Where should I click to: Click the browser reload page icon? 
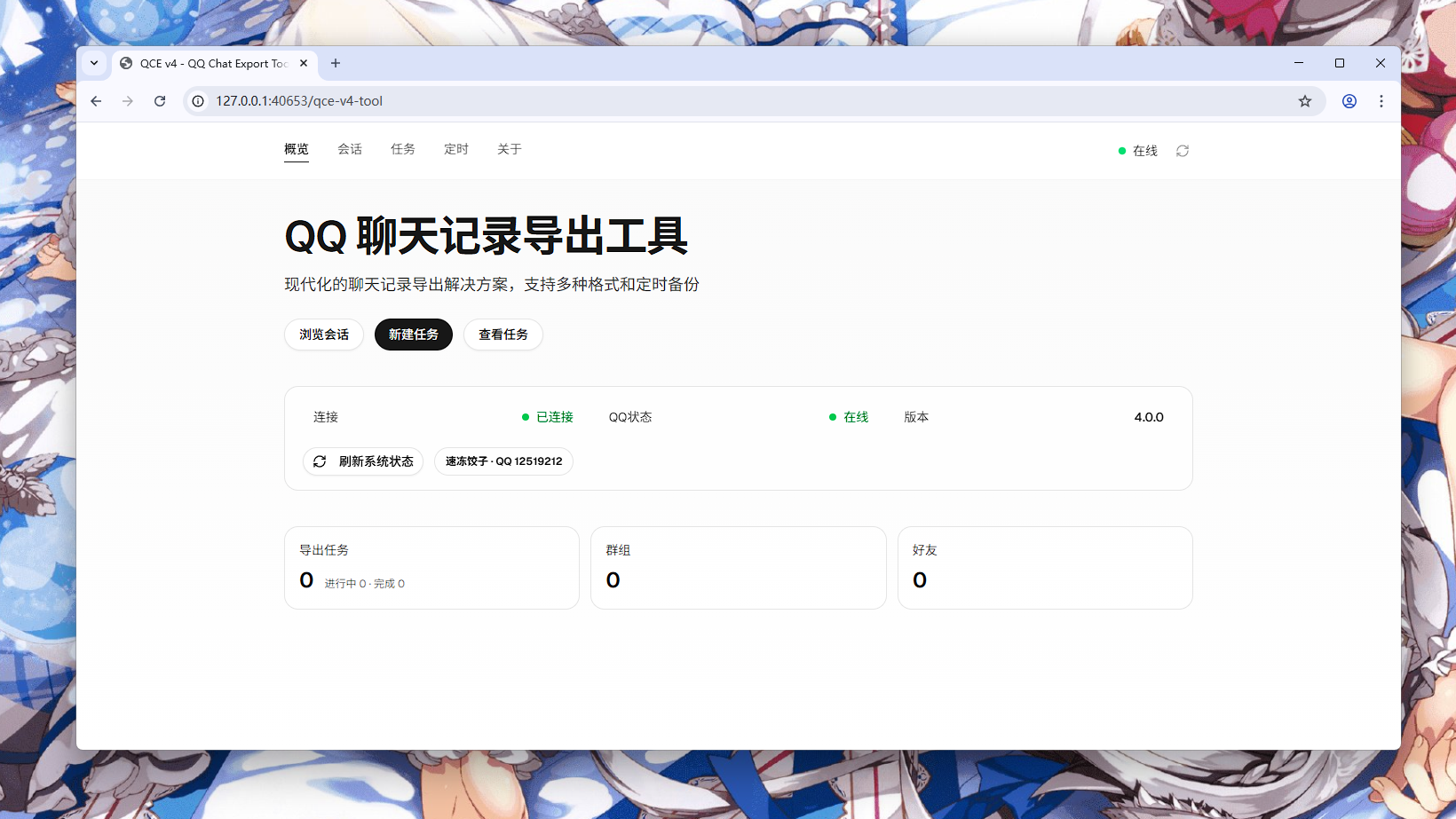point(160,101)
